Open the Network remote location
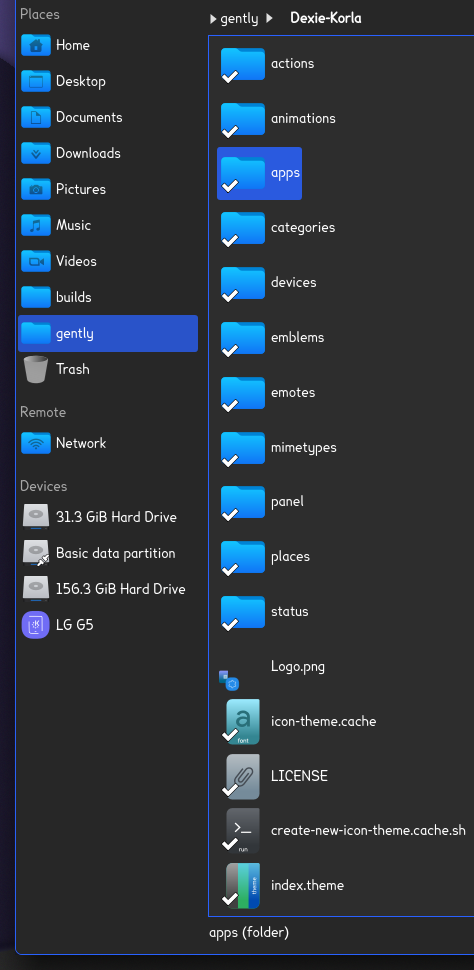The image size is (474, 970). (x=108, y=443)
